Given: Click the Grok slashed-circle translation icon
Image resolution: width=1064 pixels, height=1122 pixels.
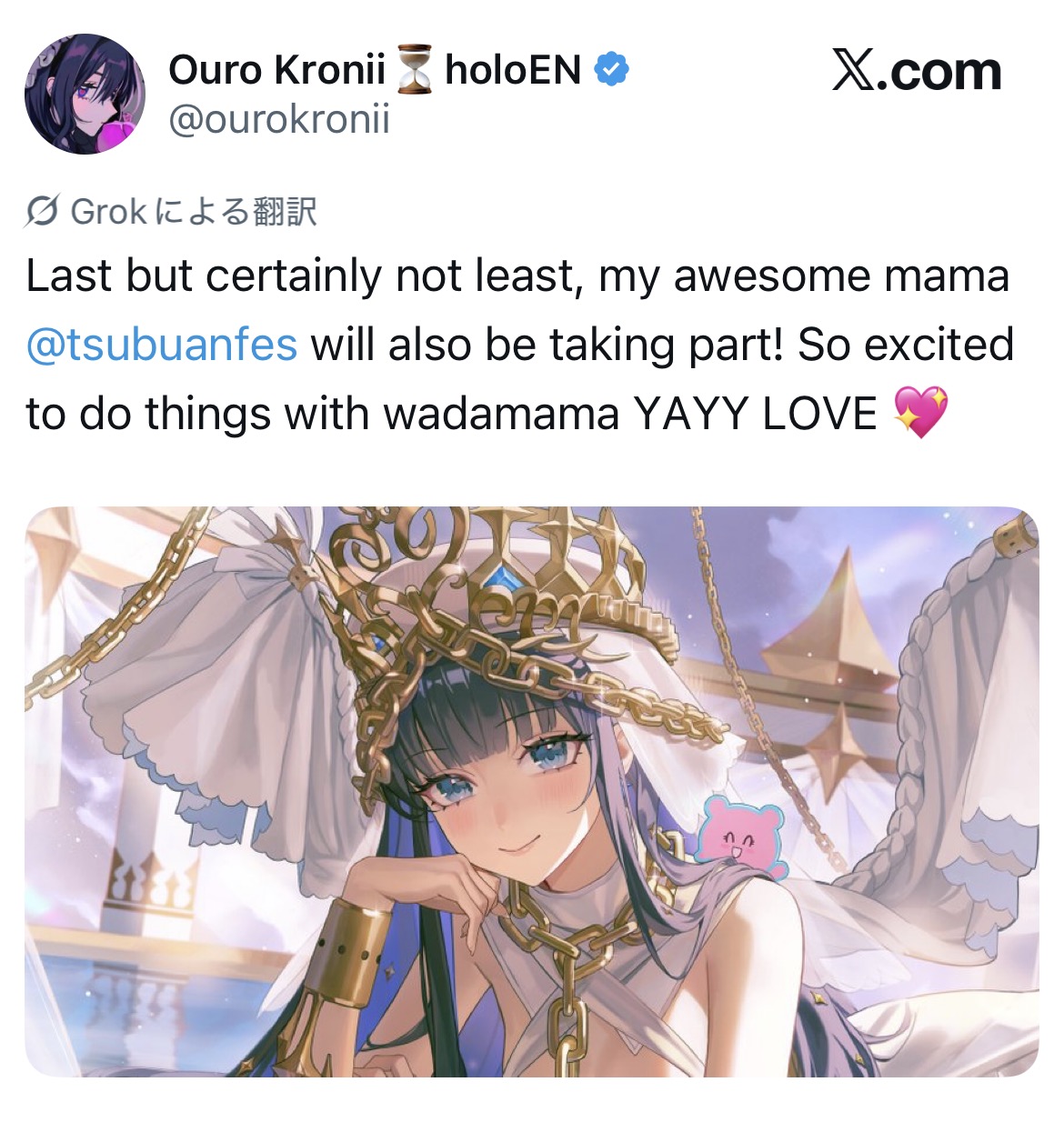Looking at the screenshot, I should pos(43,211).
